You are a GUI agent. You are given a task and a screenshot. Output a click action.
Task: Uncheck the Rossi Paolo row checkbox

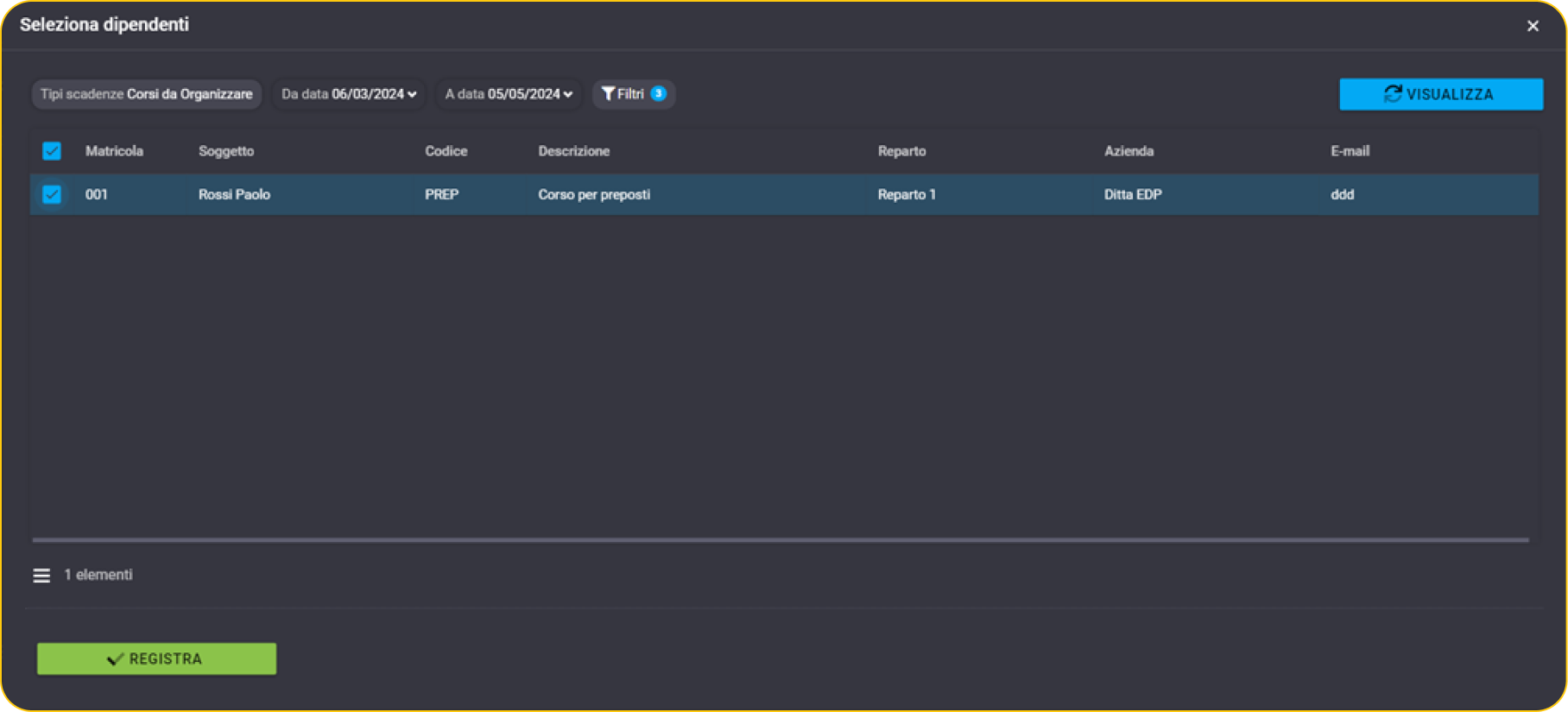pyautogui.click(x=52, y=194)
